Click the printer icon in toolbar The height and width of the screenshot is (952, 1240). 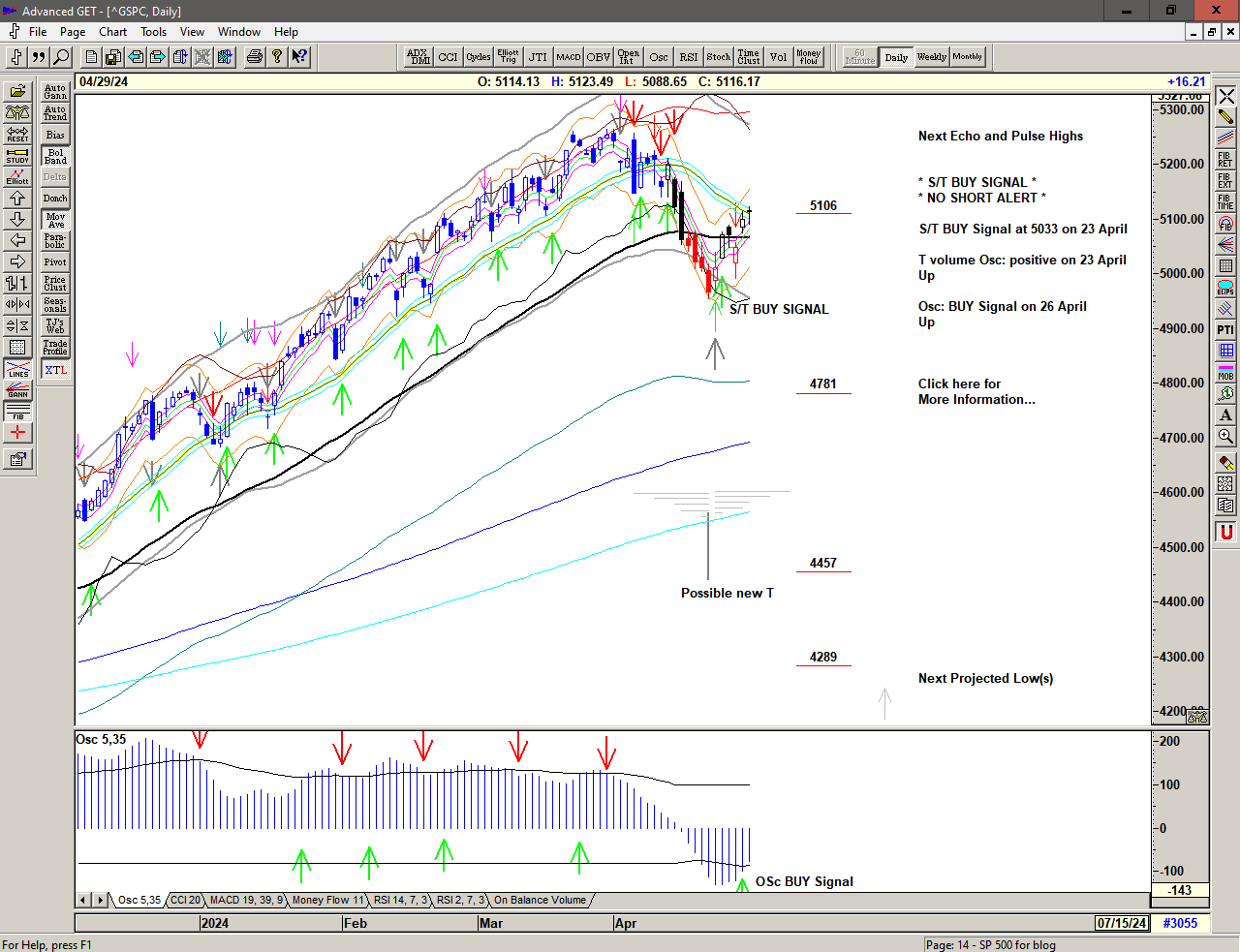[254, 57]
